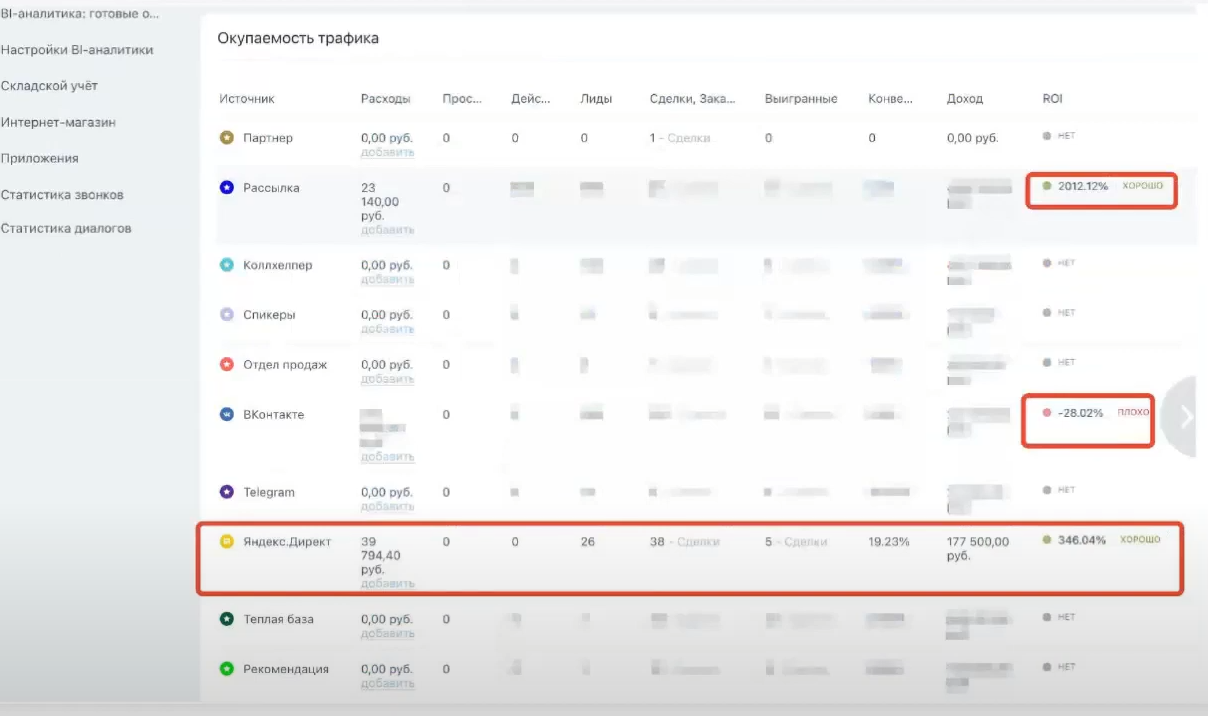This screenshot has width=1208, height=716.
Task: Click the Спикеры source icon
Action: coord(227,315)
